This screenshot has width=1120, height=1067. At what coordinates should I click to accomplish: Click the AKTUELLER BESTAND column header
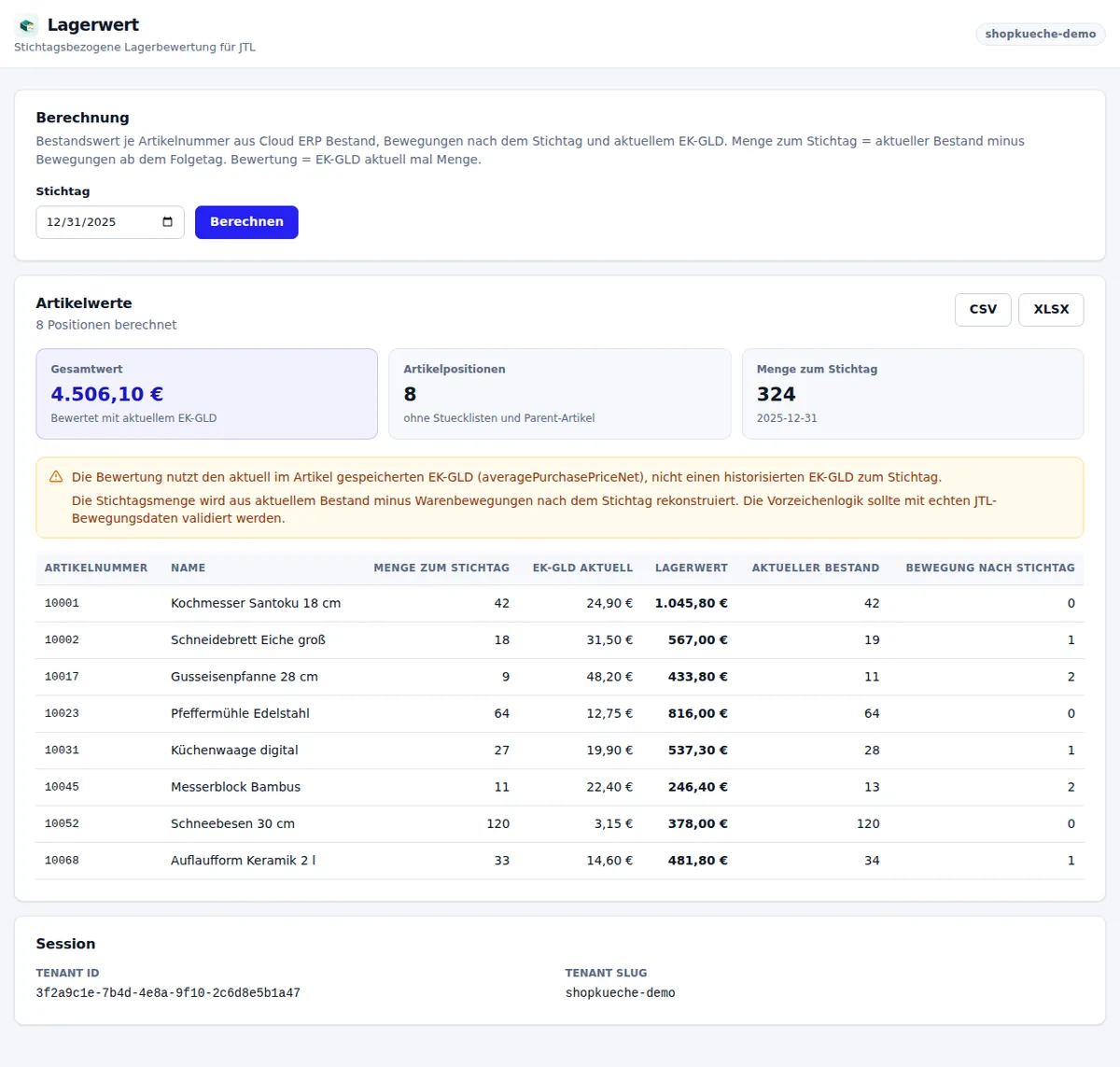[x=816, y=568]
